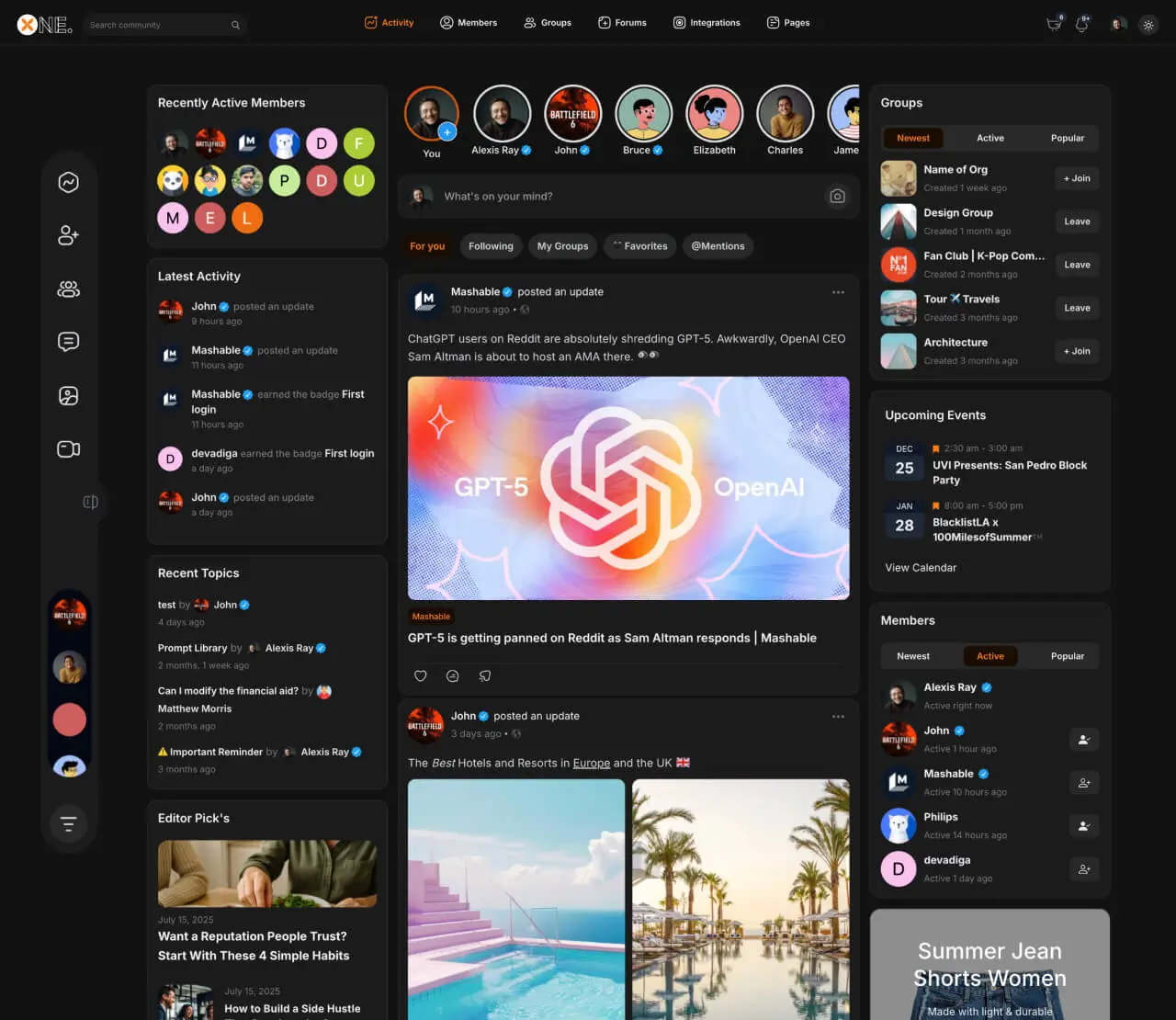Like the Mashable GPT-5 post
This screenshot has width=1176, height=1020.
421,675
